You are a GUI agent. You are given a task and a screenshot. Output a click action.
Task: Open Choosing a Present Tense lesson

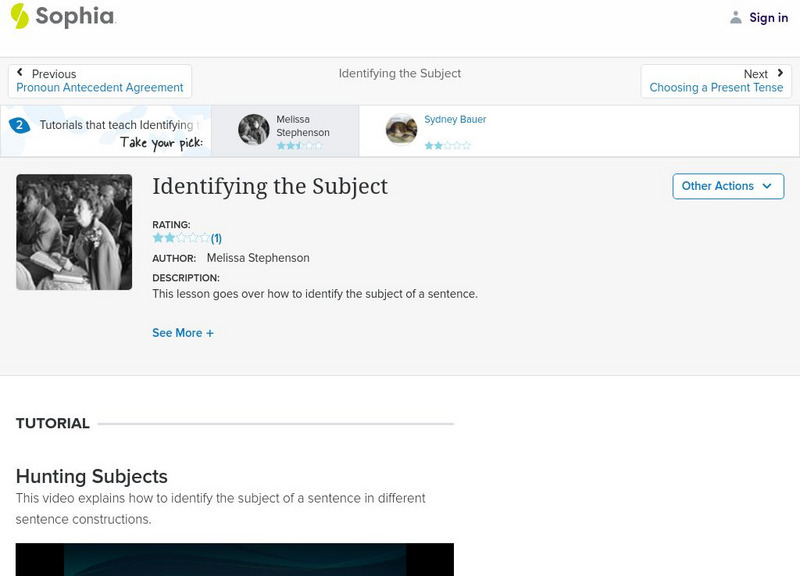[x=716, y=88]
